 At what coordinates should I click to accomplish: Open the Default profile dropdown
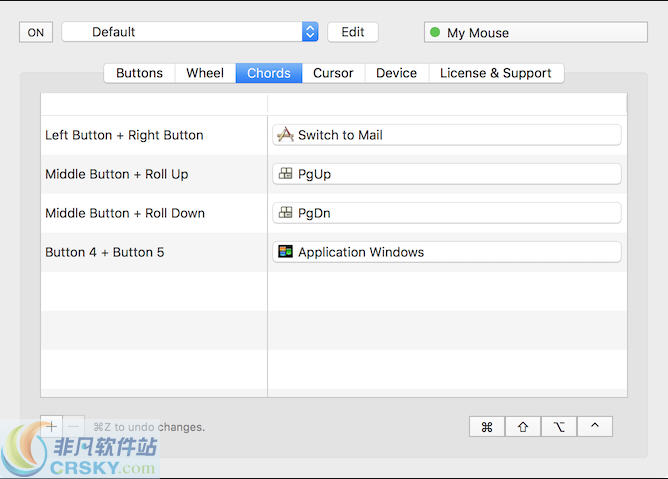coord(190,32)
